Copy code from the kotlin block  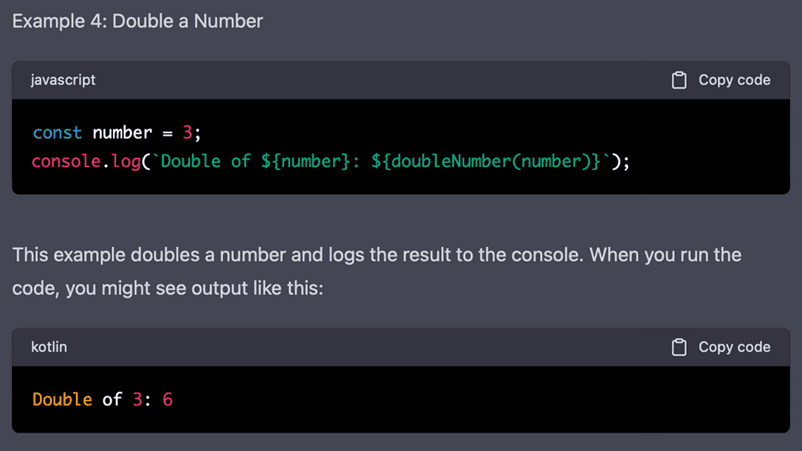(721, 347)
